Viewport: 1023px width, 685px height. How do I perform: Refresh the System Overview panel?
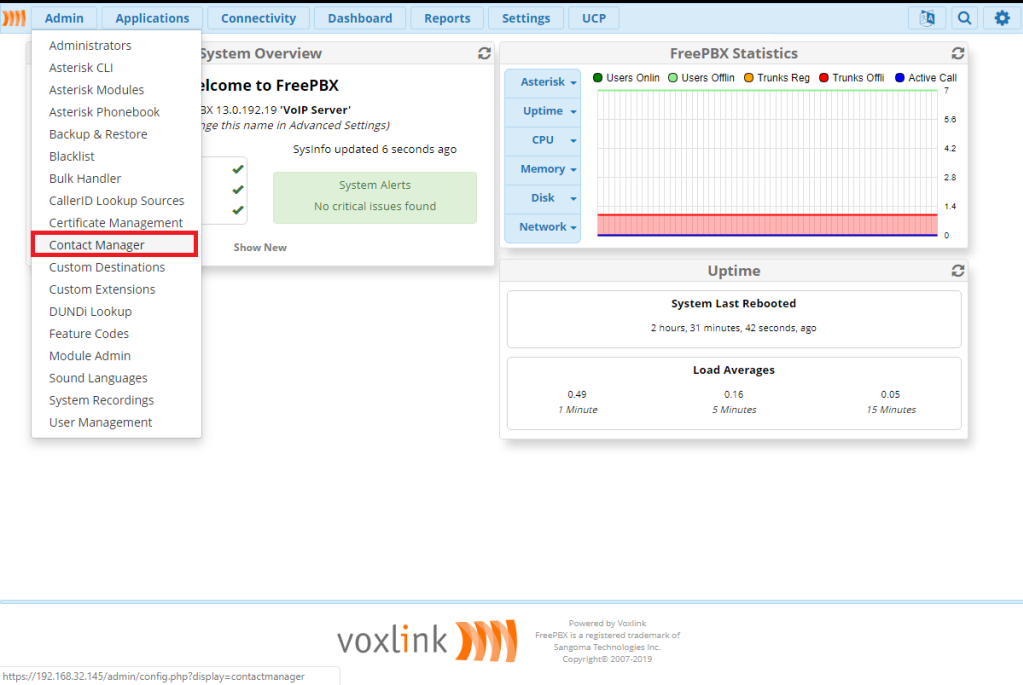tap(484, 53)
